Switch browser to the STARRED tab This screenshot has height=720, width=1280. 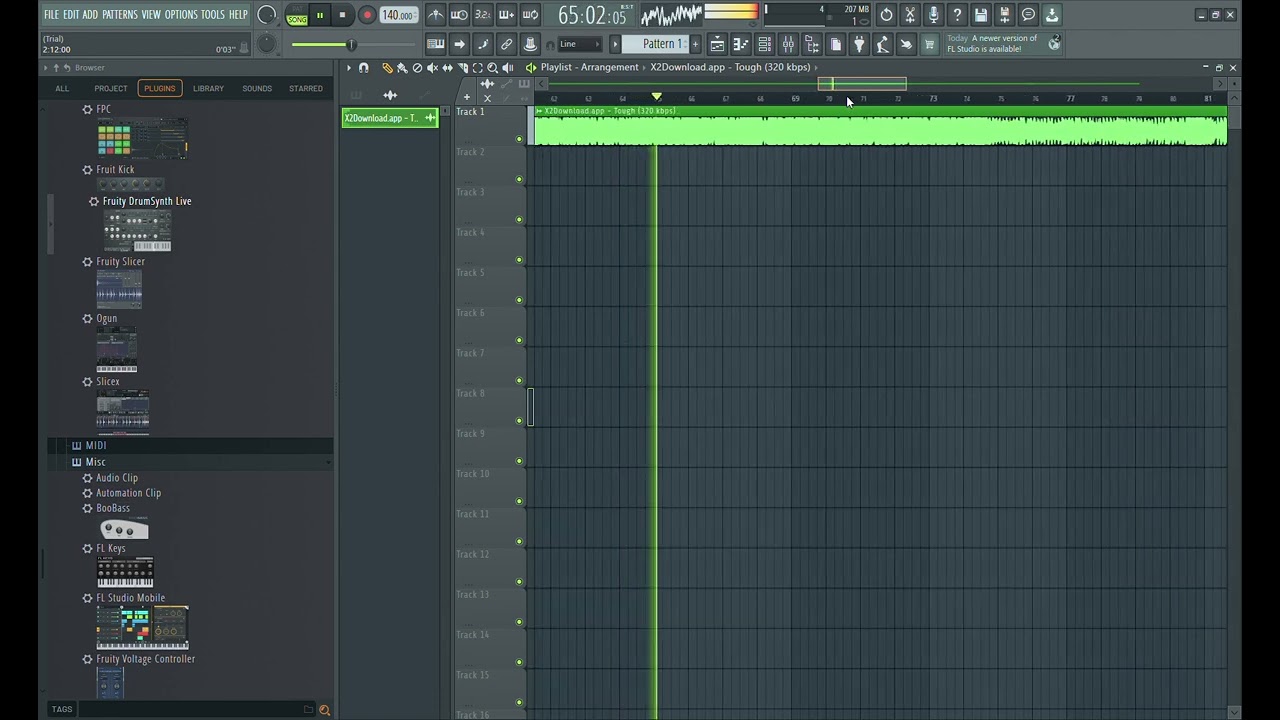(x=306, y=88)
